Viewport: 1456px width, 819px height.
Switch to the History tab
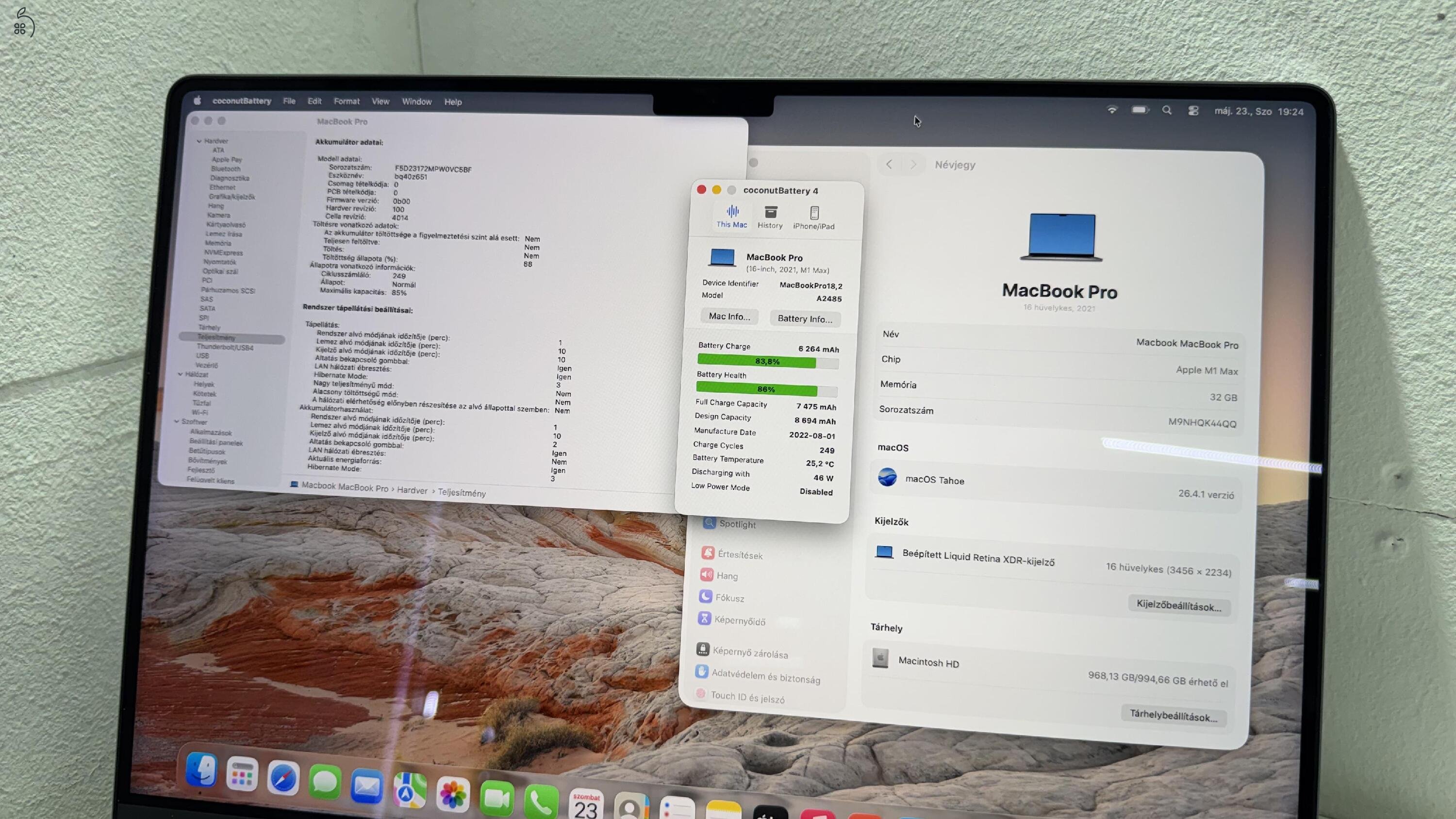pos(770,217)
